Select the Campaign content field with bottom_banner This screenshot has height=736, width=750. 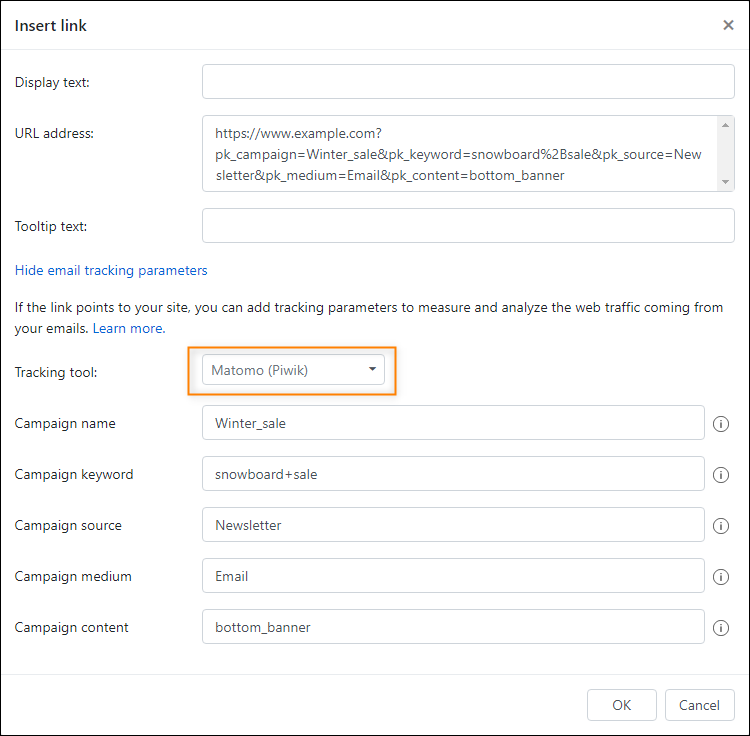point(453,626)
